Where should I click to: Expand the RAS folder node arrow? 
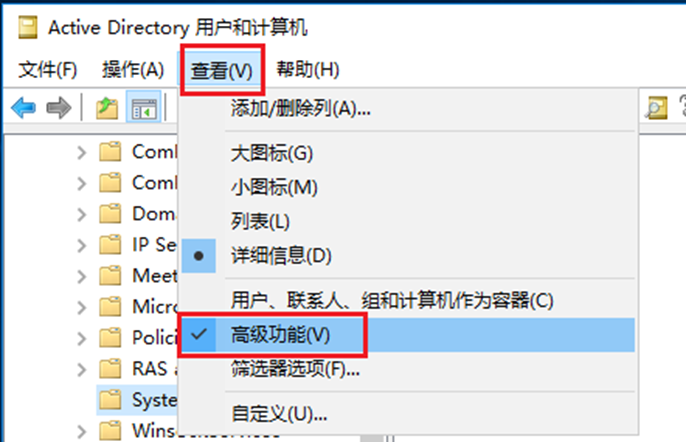pos(83,368)
